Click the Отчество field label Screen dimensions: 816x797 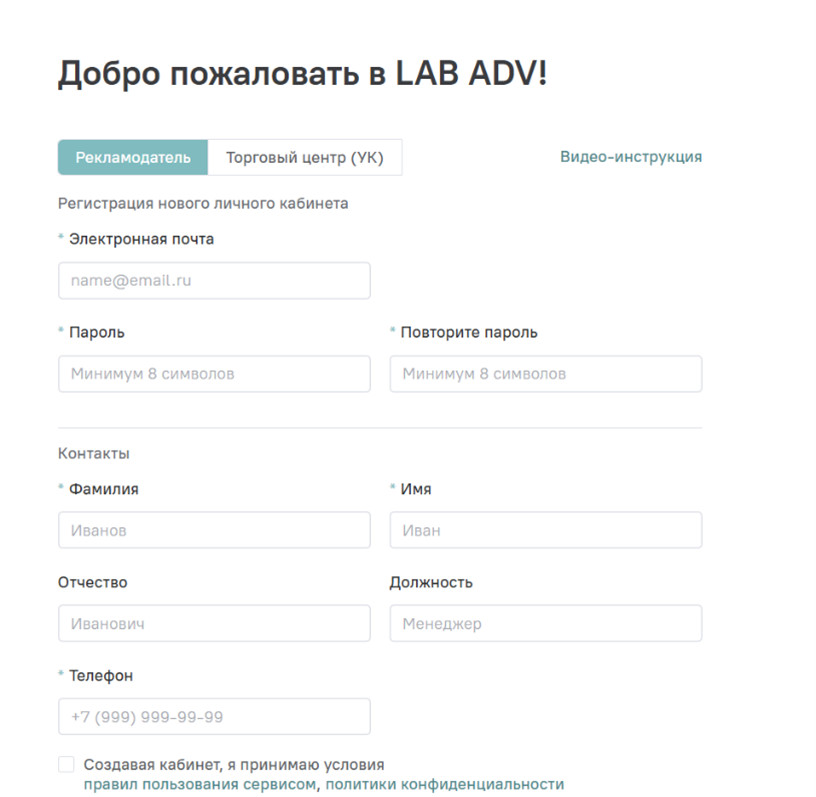click(x=93, y=582)
